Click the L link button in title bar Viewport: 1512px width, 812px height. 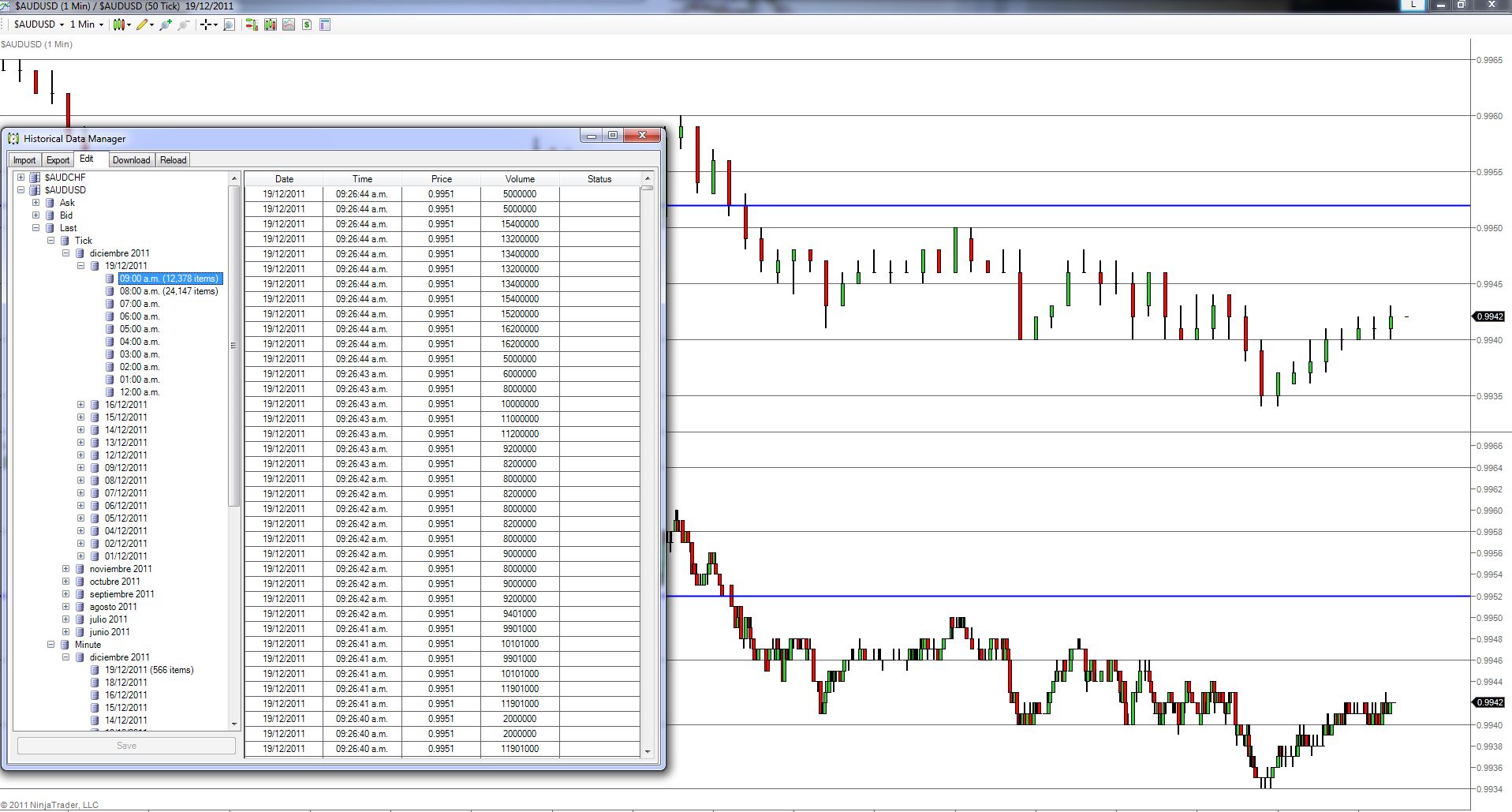tap(1413, 5)
